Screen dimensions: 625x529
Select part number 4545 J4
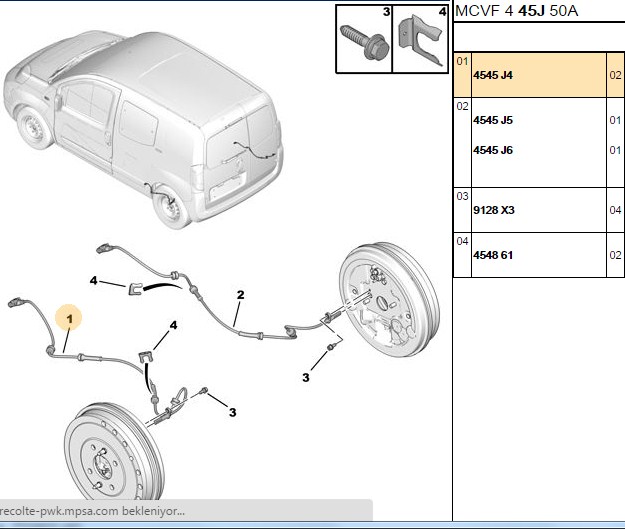(493, 75)
